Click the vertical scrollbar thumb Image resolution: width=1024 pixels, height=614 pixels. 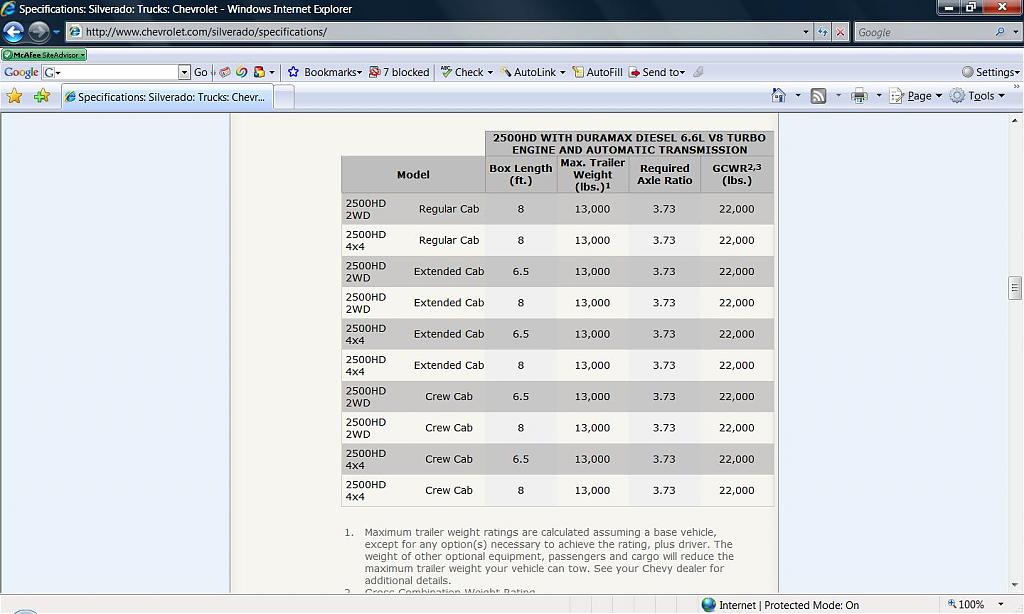pyautogui.click(x=1015, y=288)
